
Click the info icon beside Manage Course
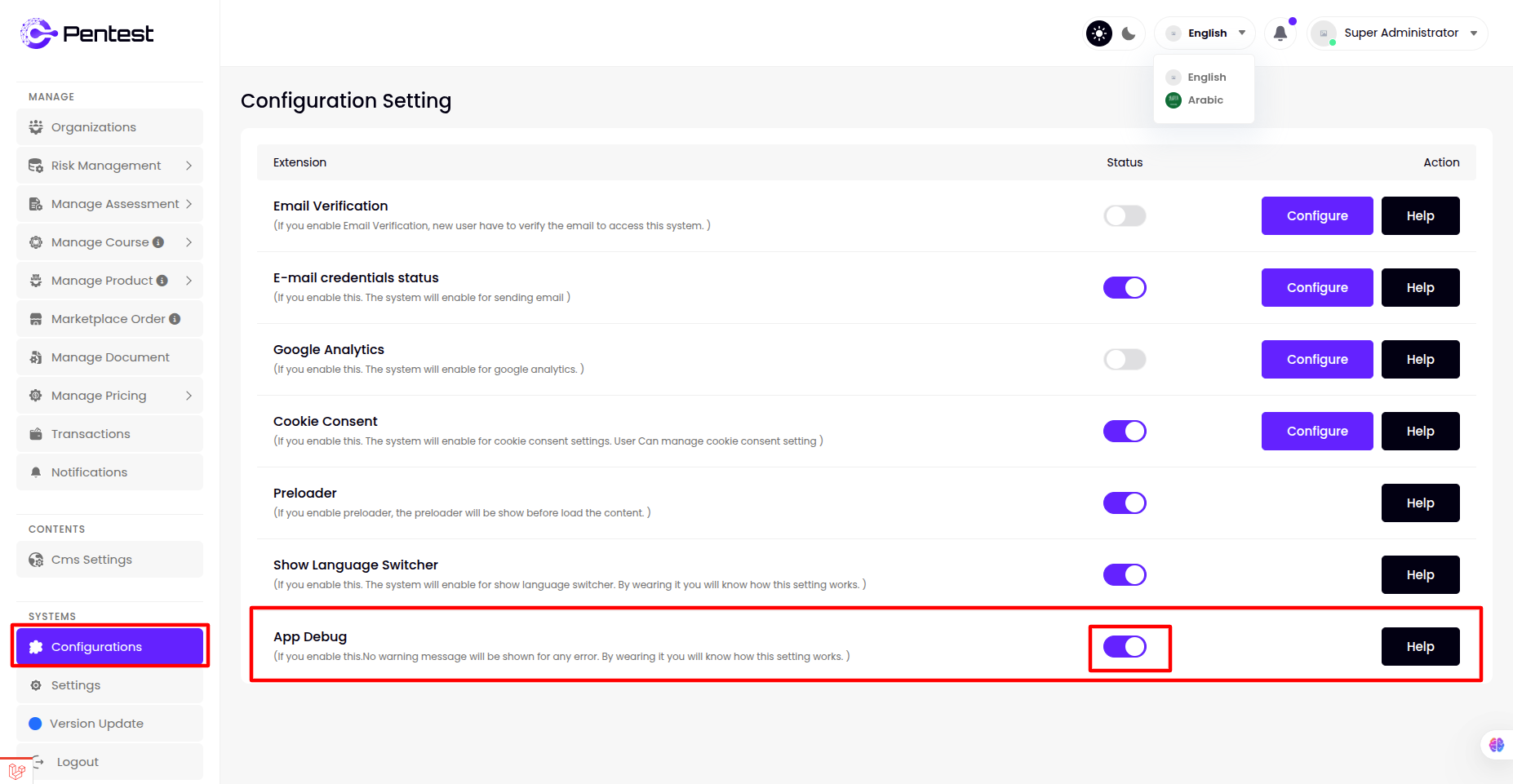click(x=158, y=242)
